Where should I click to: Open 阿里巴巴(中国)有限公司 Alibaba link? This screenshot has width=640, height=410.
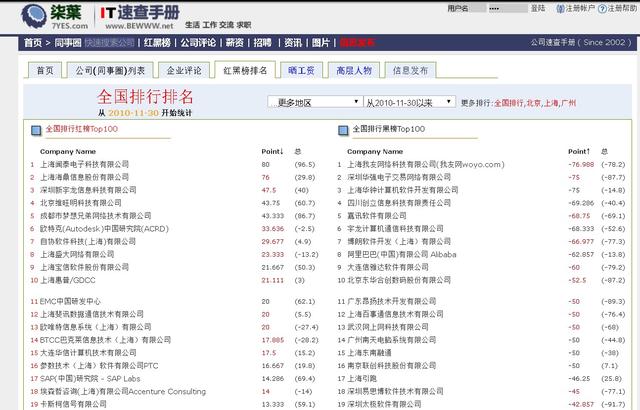point(402,254)
